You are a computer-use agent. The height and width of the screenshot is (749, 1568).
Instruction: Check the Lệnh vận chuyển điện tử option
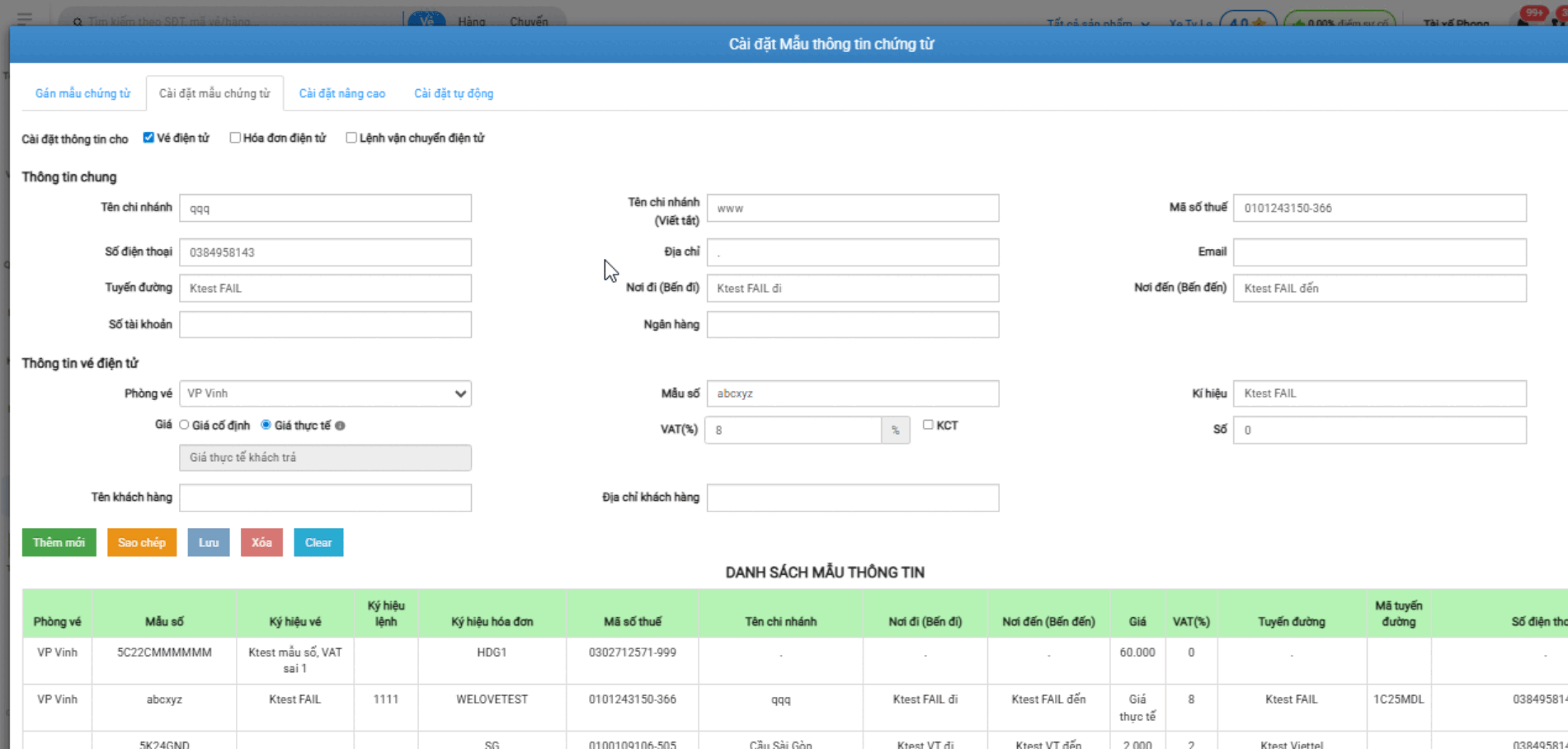pos(351,138)
